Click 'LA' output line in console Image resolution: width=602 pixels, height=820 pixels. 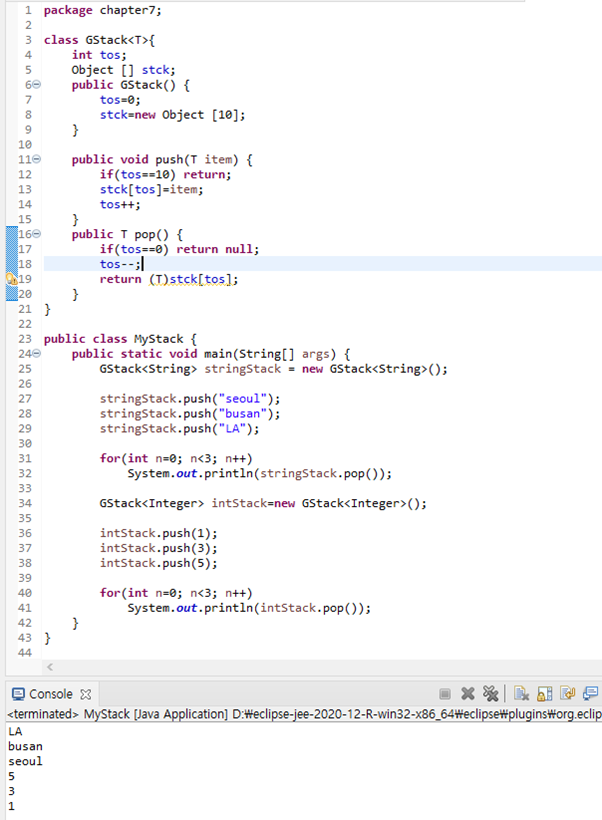pos(15,732)
